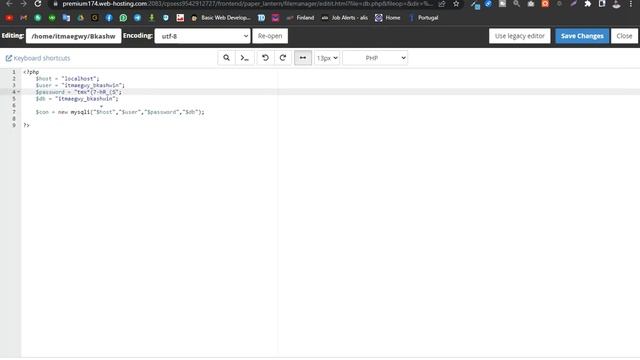Click the <?php opening tag line

(x=31, y=72)
